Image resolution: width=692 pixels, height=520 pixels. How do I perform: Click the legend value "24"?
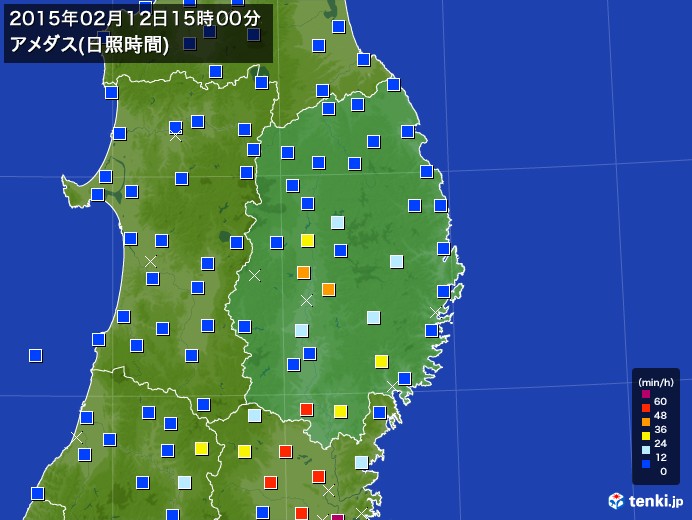[660, 444]
